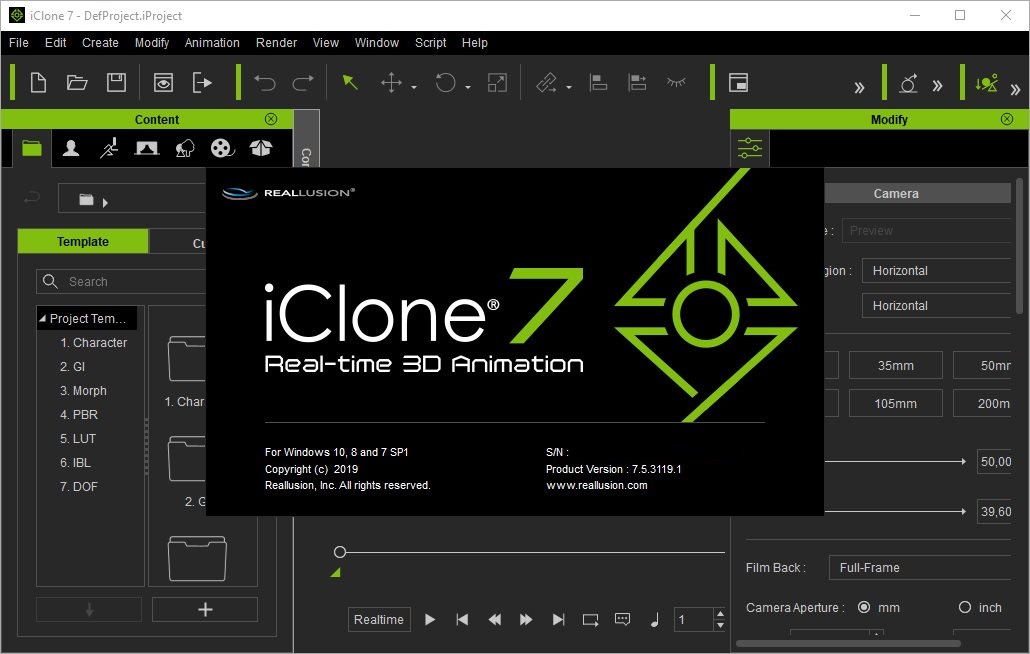The height and width of the screenshot is (654, 1030).
Task: Expand the Rotate tool dropdown arrow
Action: (468, 87)
